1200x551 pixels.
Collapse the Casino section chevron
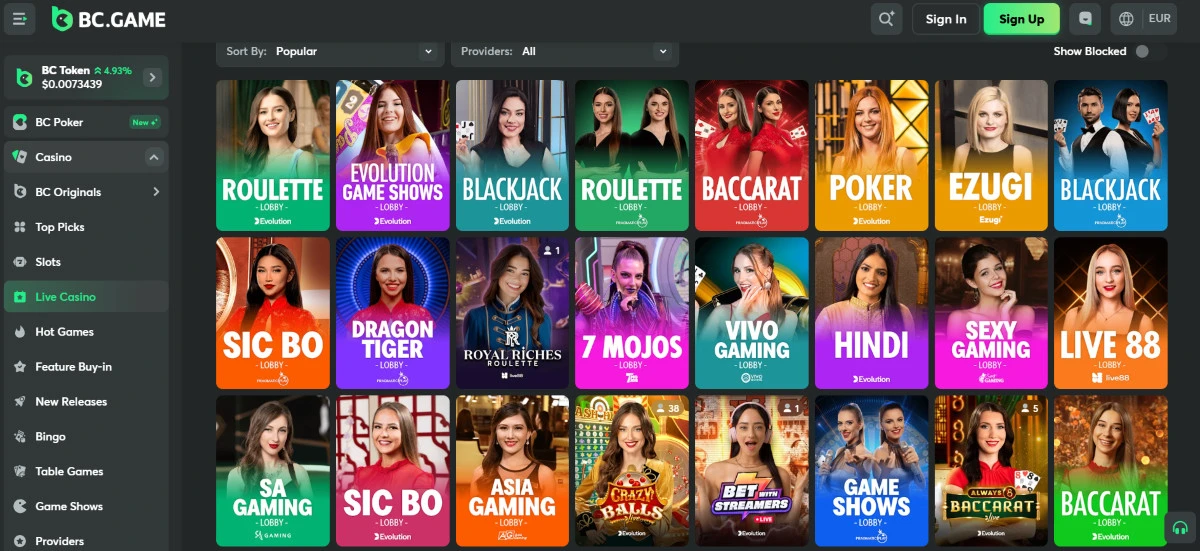(x=154, y=157)
